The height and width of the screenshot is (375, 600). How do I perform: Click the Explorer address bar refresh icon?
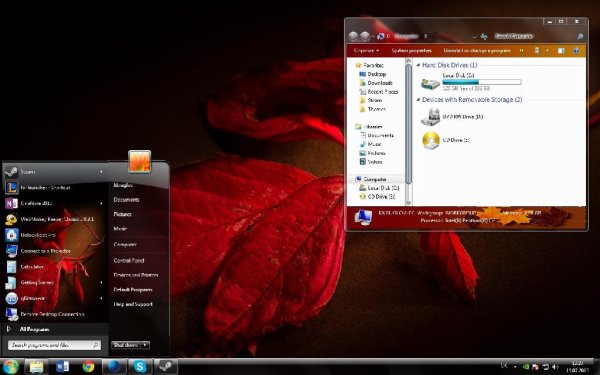[484, 36]
